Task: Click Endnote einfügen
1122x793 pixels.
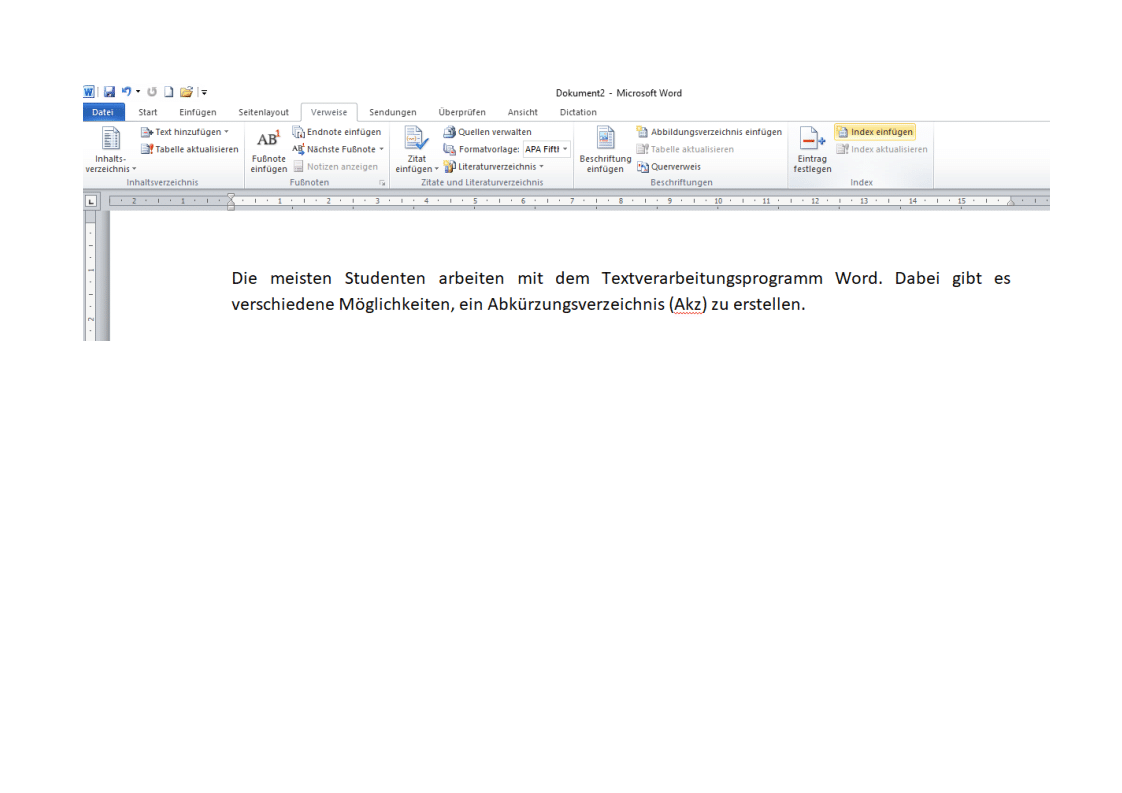Action: [336, 132]
